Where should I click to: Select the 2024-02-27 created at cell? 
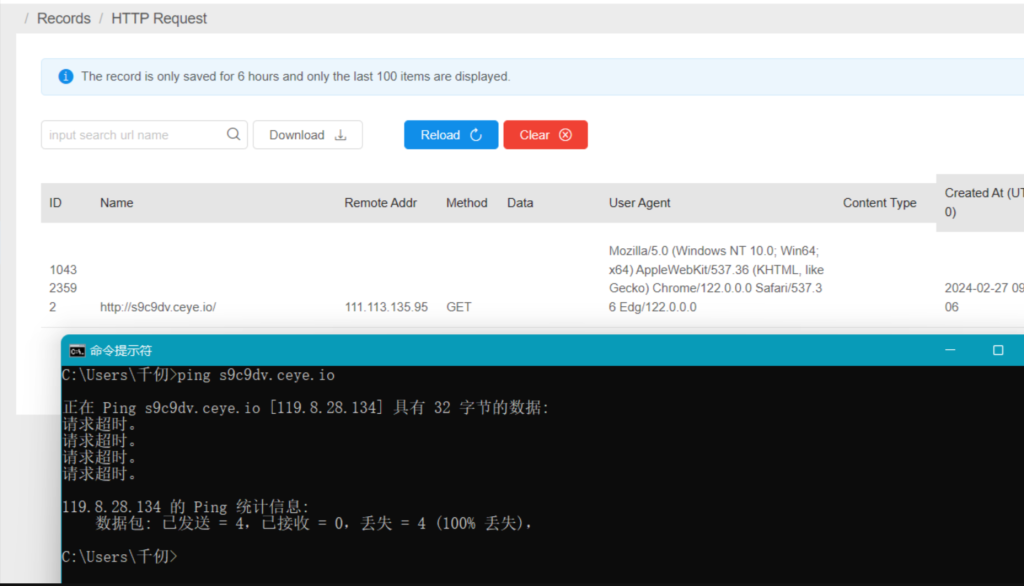point(983,297)
